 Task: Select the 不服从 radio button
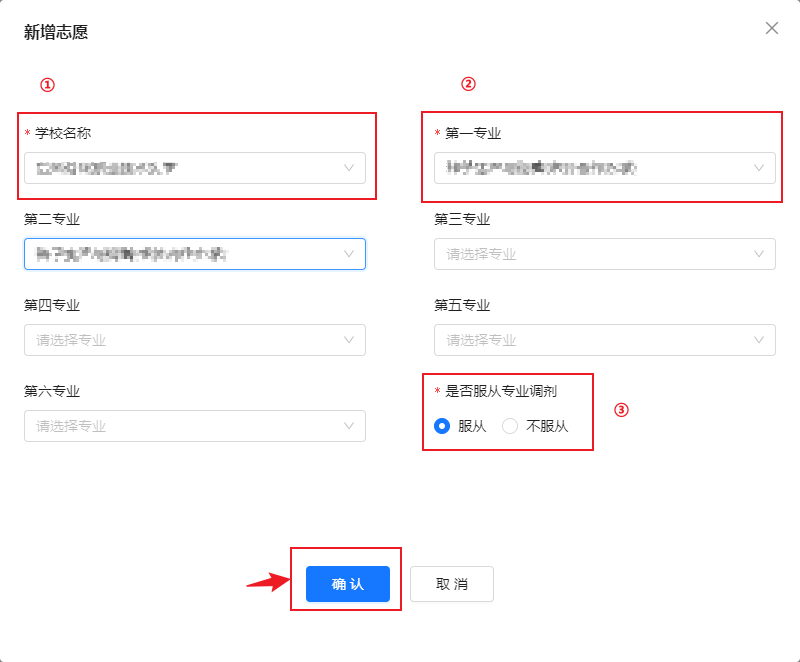[510, 426]
